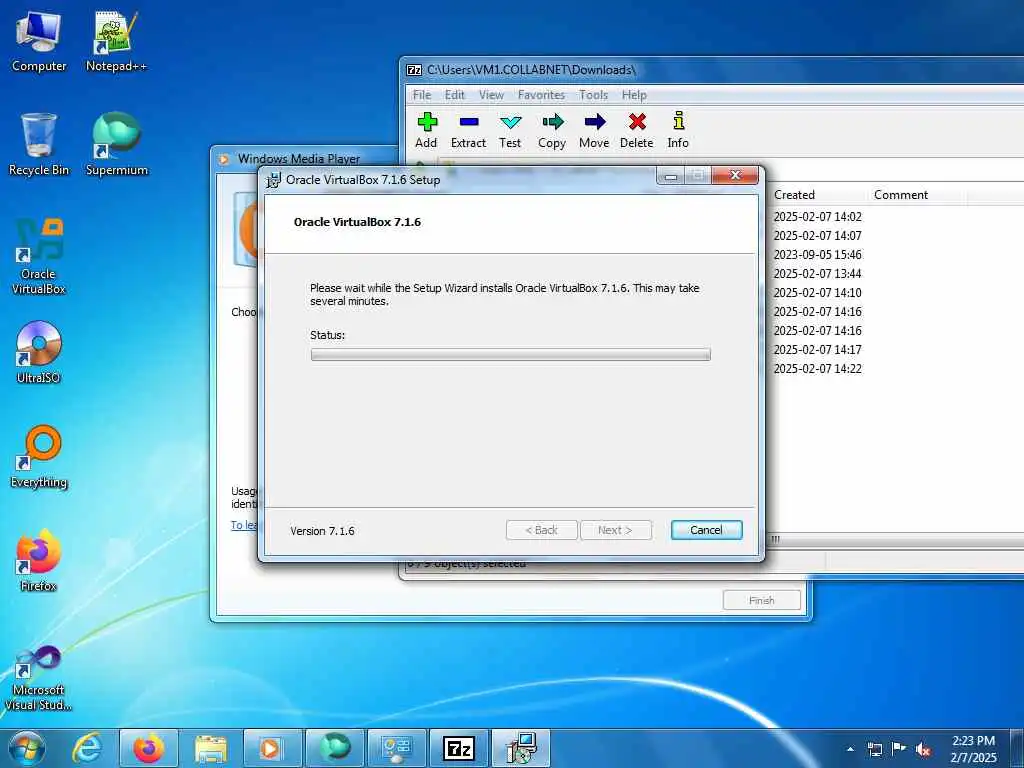Select the Microsoft Visual Studio desktop shortcut

[39, 678]
